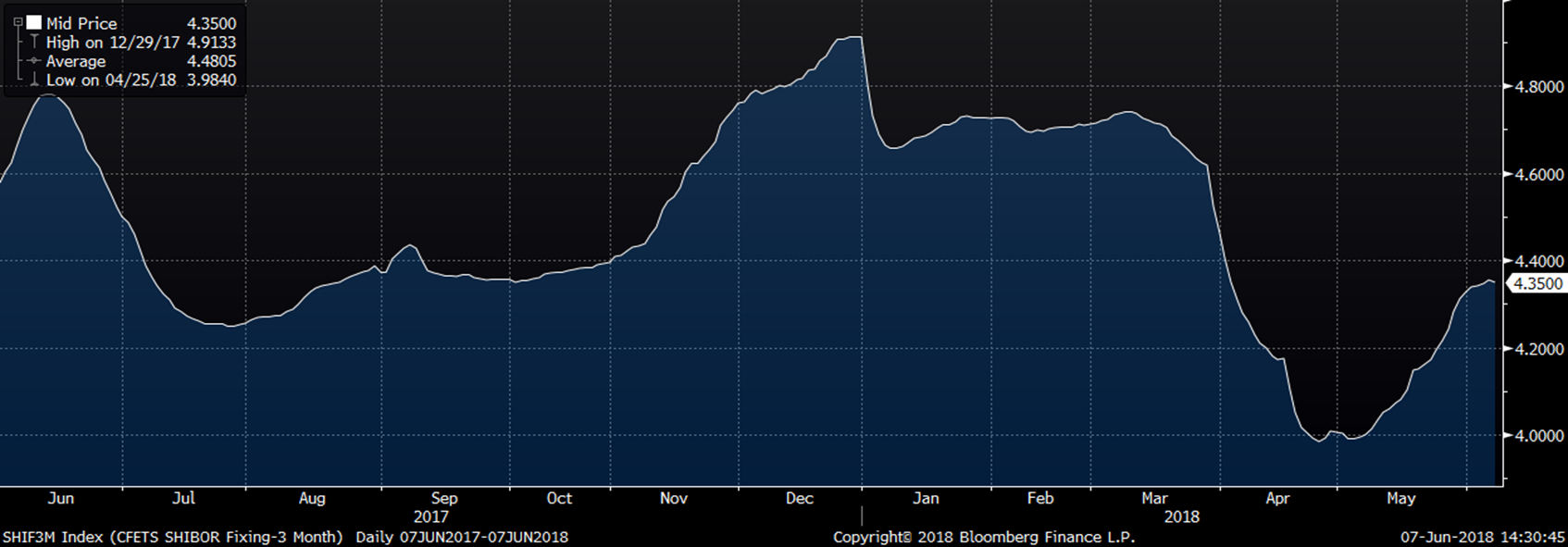
Task: Click the Average marker icon in legend
Action: pos(34,61)
